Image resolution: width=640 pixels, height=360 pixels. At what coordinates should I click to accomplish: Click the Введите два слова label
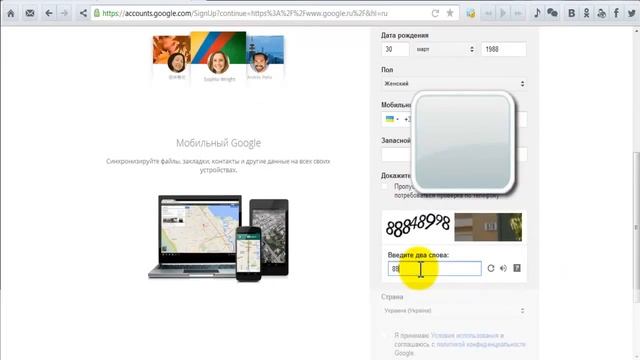418,255
